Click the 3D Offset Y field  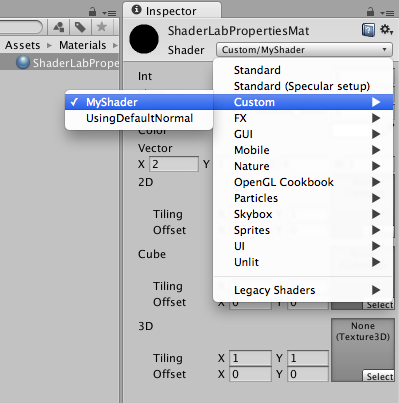[308, 374]
